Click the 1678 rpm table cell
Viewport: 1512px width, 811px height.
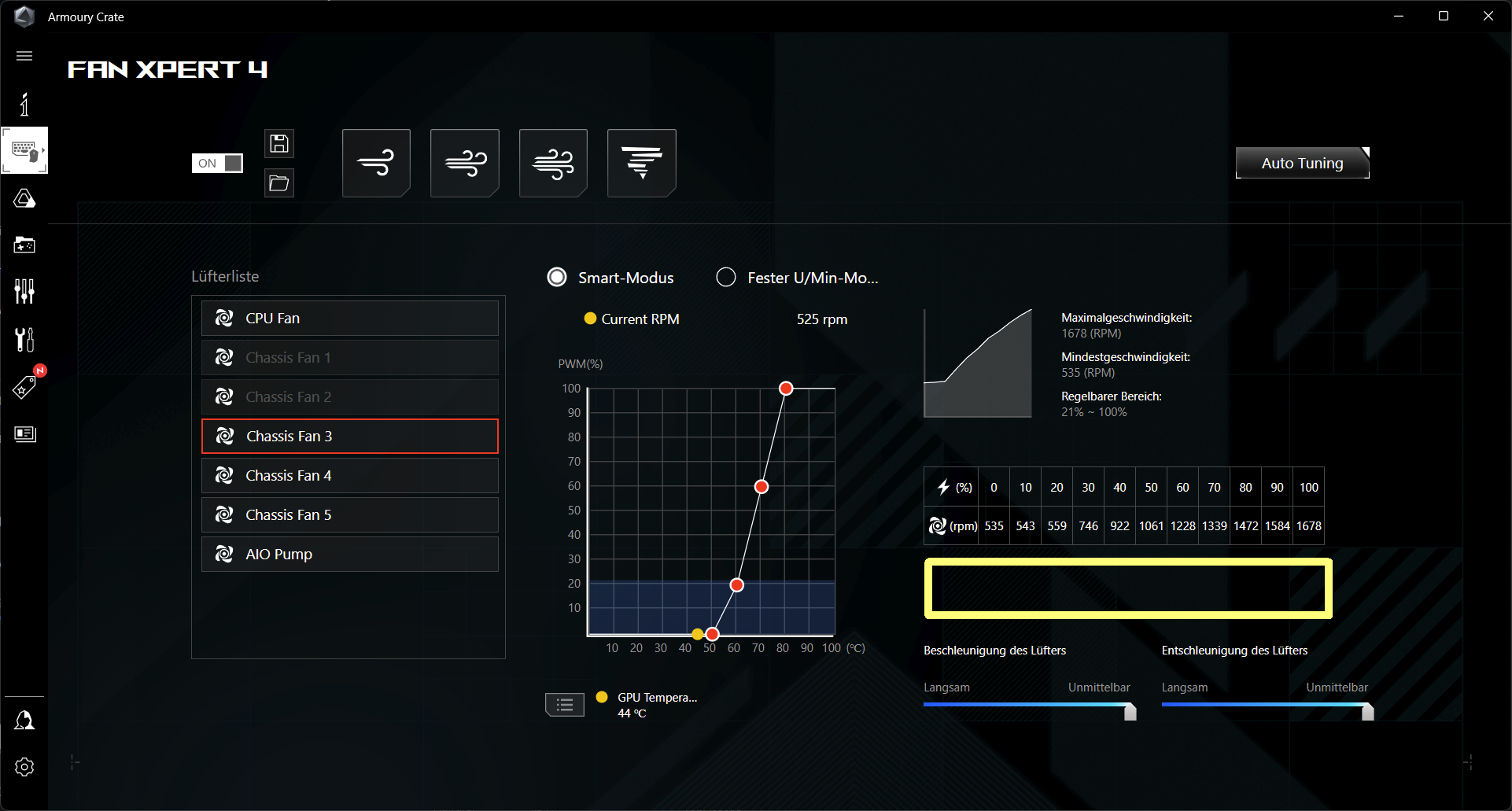point(1309,526)
